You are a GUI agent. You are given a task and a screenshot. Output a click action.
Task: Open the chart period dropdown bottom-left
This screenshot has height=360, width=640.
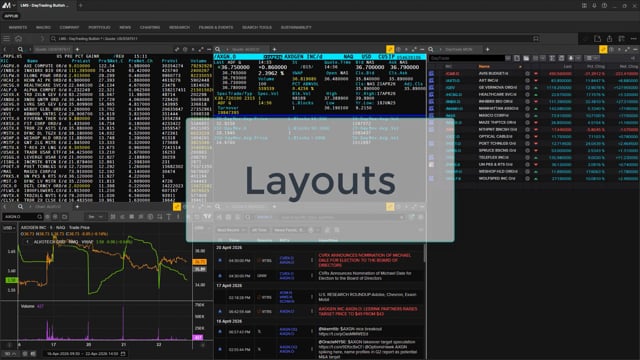[11, 353]
